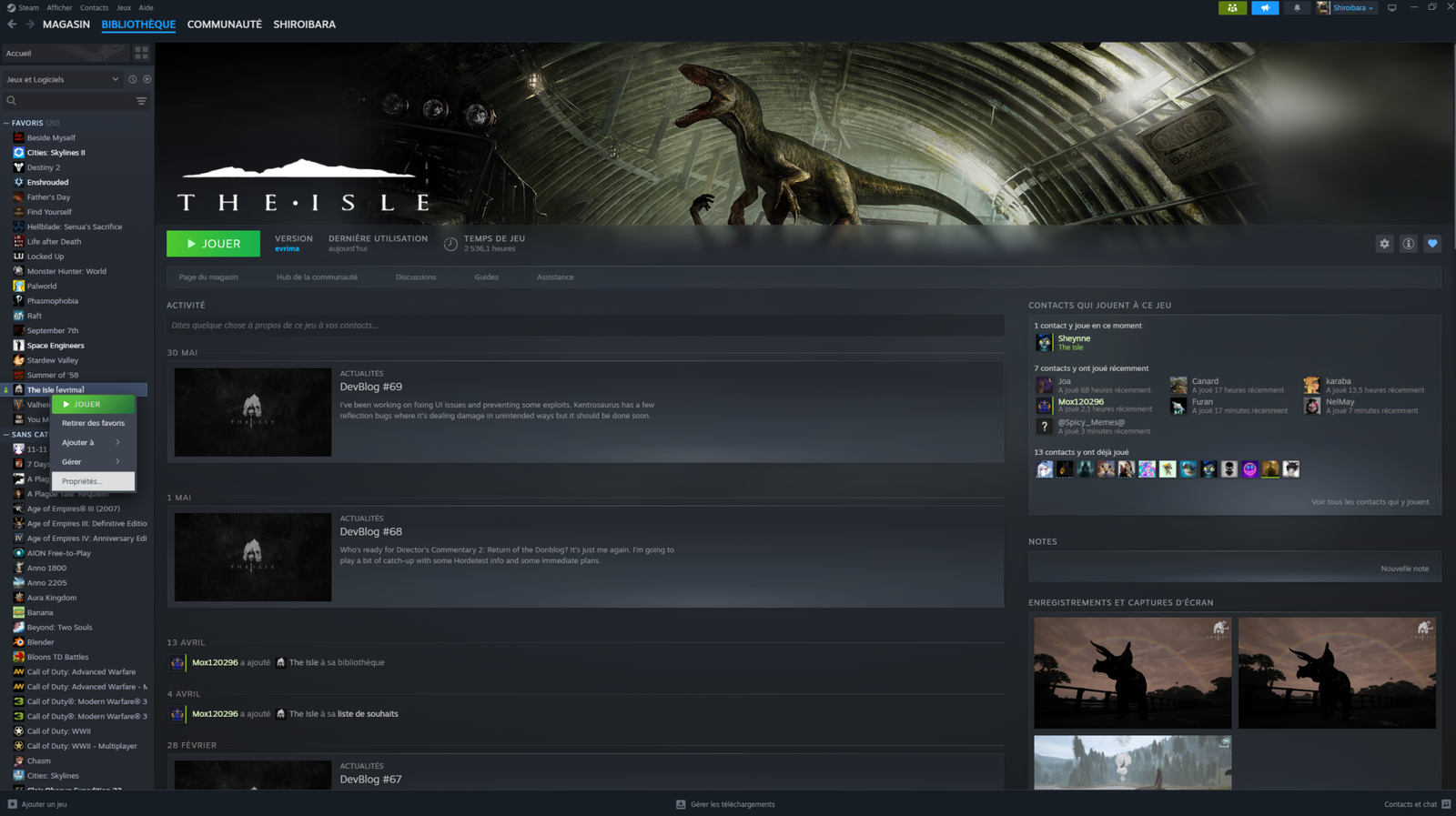Go forward with the right arrow
This screenshot has height=816, width=1456.
tap(29, 25)
